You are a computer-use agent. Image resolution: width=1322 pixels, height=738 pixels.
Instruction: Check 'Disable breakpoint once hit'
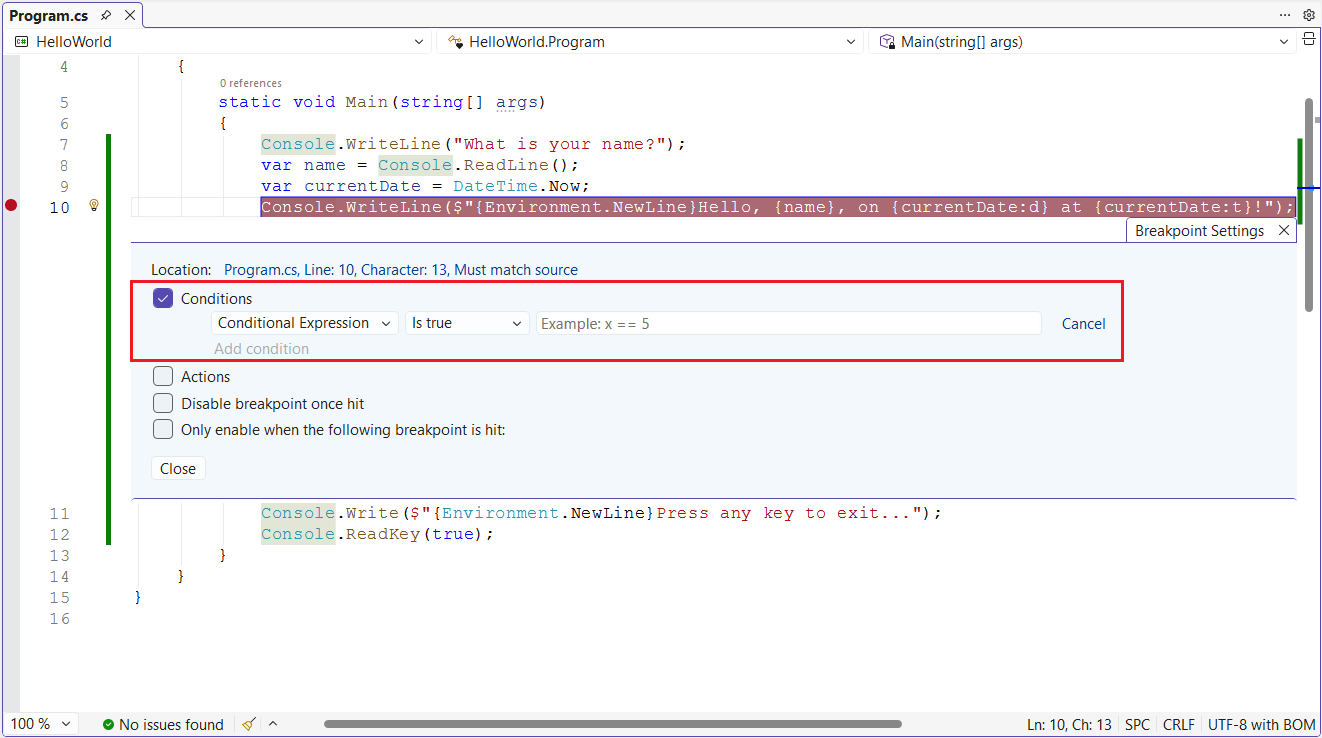click(163, 403)
